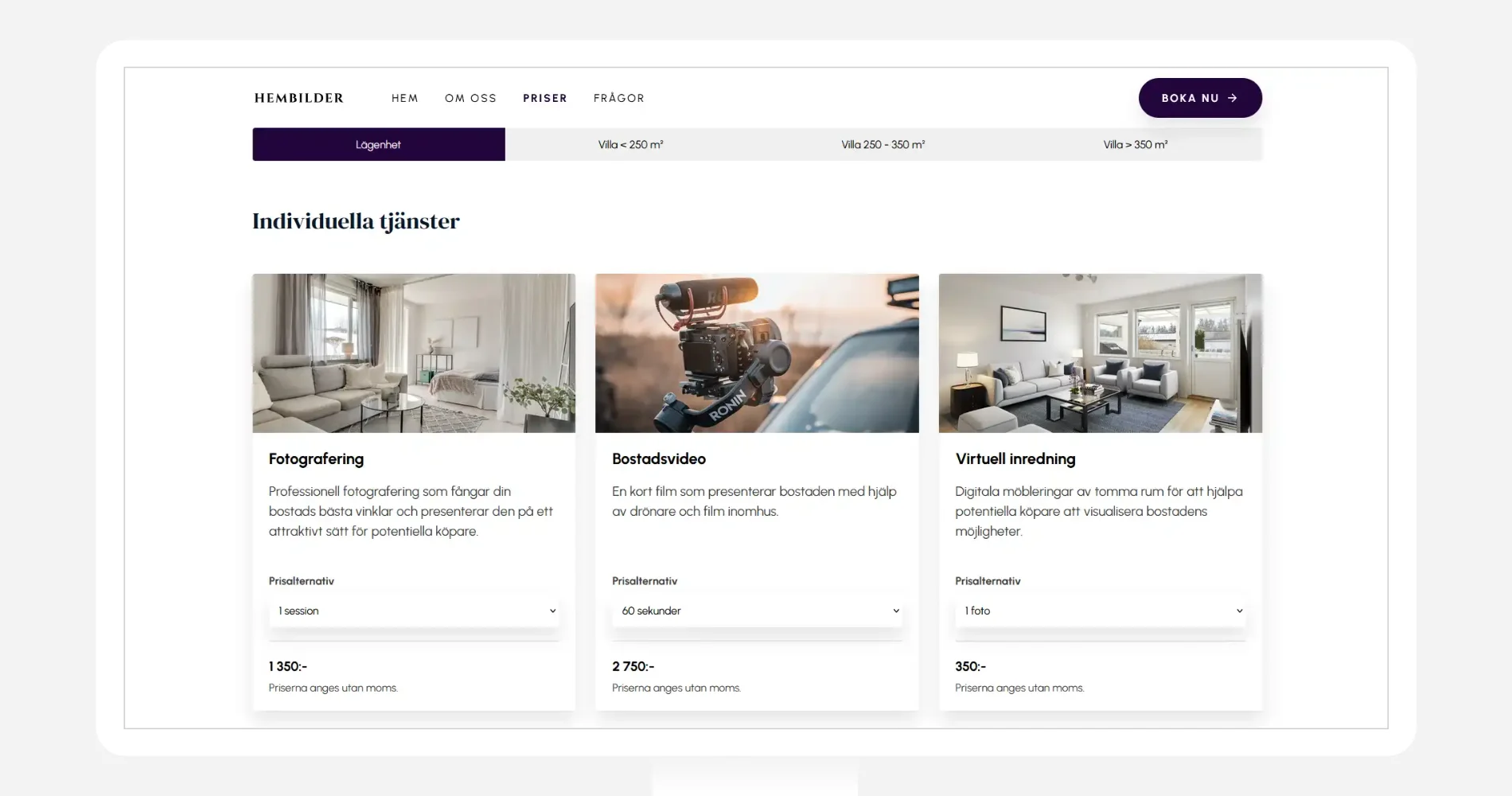Click the Bostadsvideo camera gimbal image
The width and height of the screenshot is (1512, 796).
click(x=757, y=353)
